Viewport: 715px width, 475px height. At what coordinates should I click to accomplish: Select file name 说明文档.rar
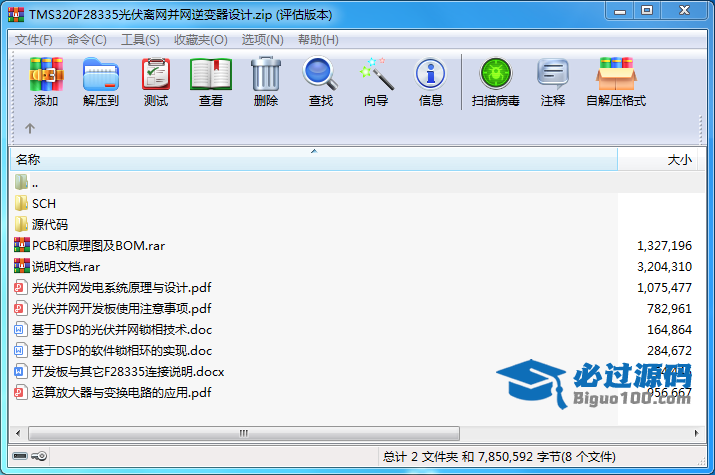coord(66,267)
